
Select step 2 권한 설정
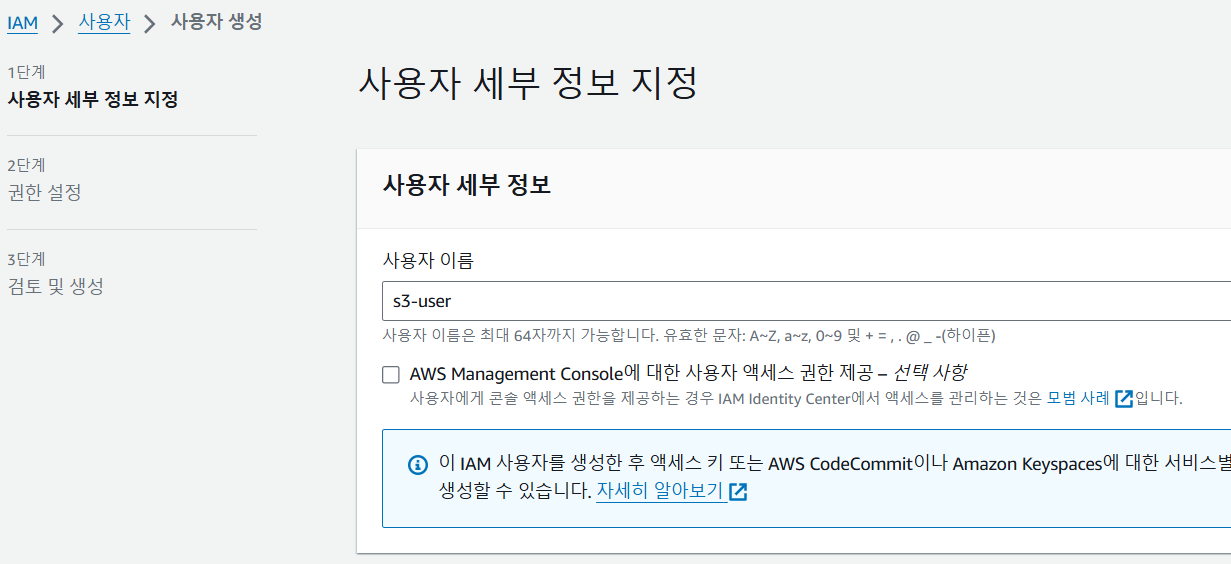(x=44, y=192)
